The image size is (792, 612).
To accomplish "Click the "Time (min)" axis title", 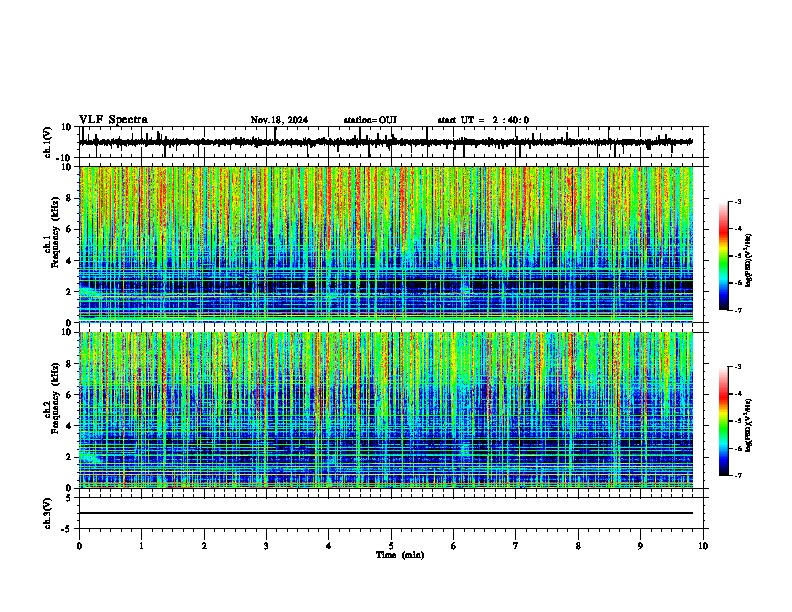I will [x=400, y=555].
